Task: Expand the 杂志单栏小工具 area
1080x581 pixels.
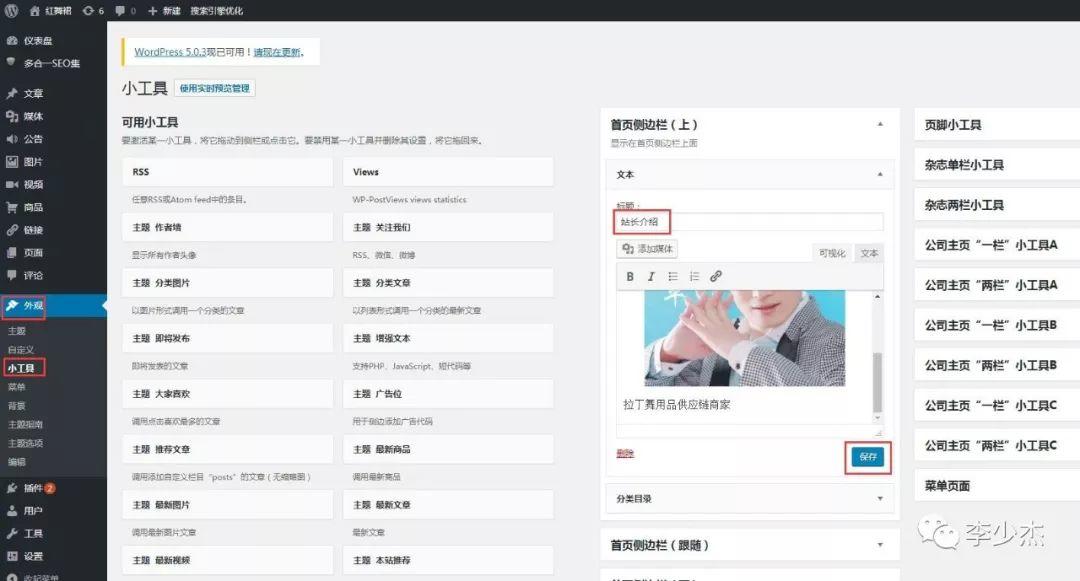Action: [x=997, y=165]
